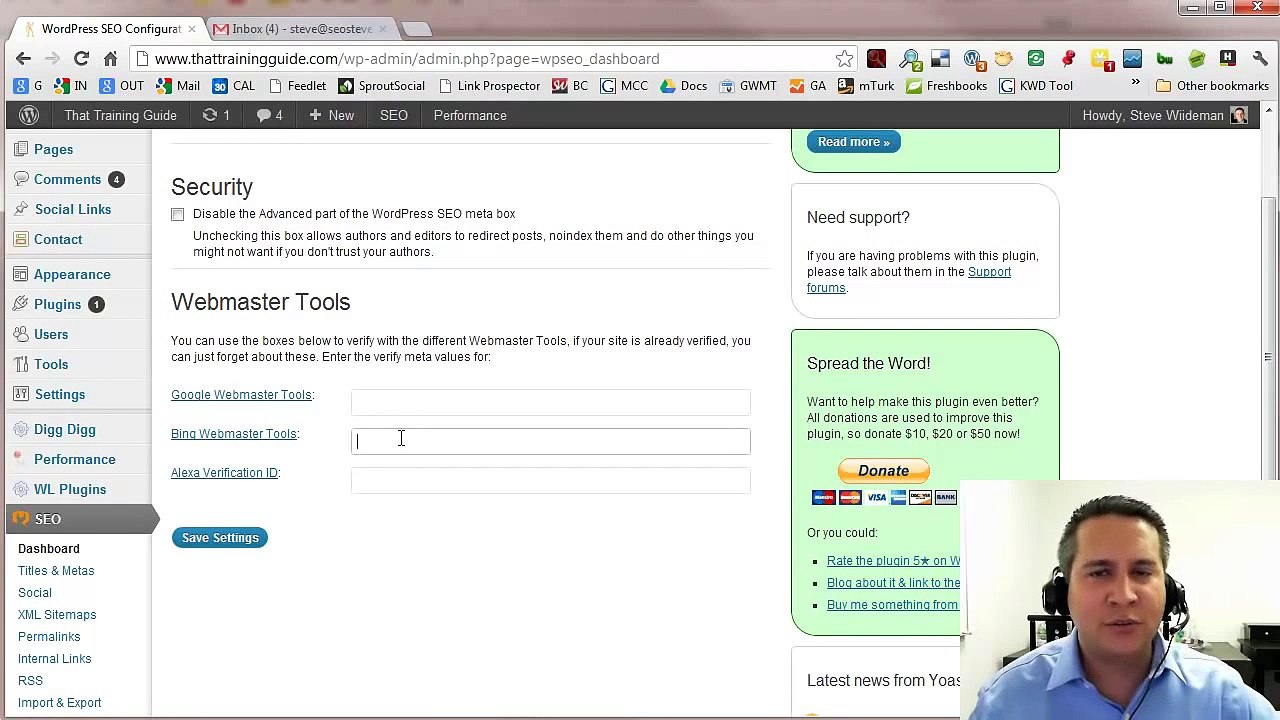1280x720 pixels.
Task: Open the SEO menu in admin bar
Action: coord(394,115)
